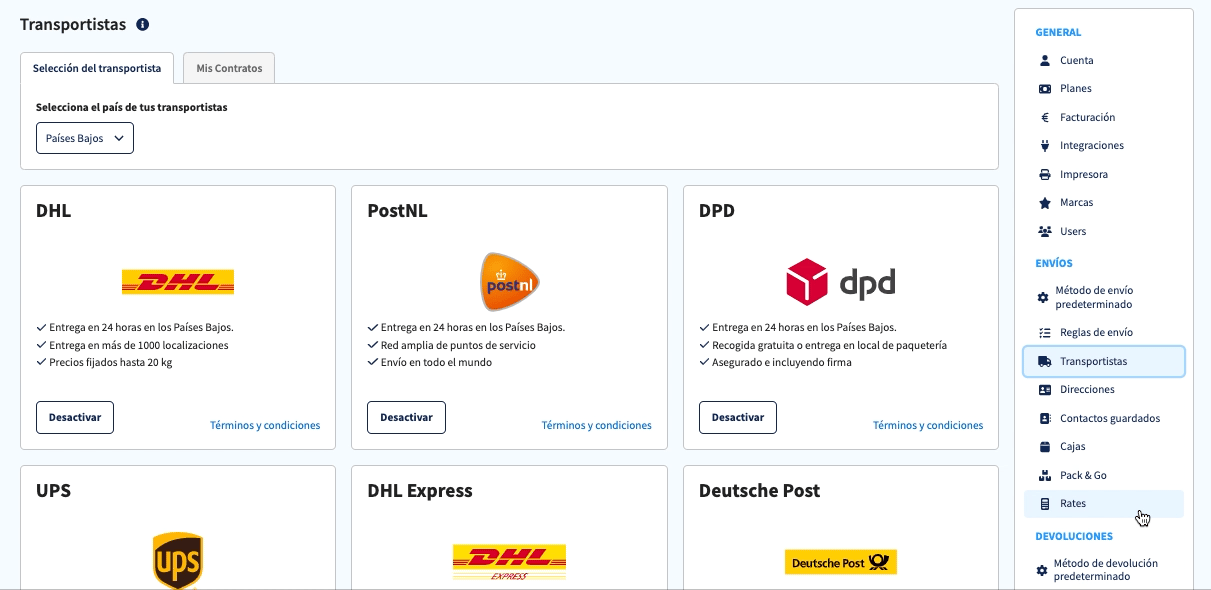Open Cuenta via its person icon

coord(1045,60)
